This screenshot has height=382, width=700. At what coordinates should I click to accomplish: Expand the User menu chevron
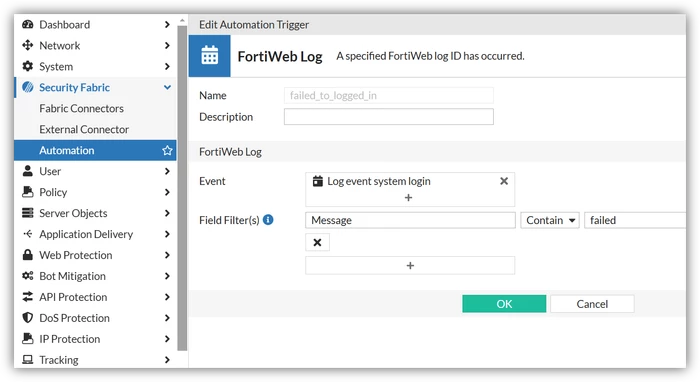click(167, 171)
